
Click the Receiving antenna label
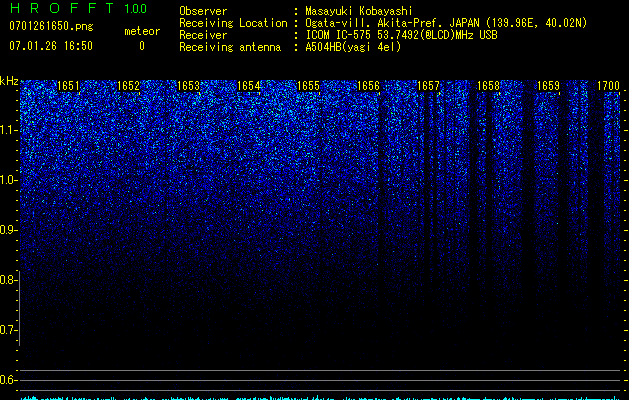(x=230, y=47)
